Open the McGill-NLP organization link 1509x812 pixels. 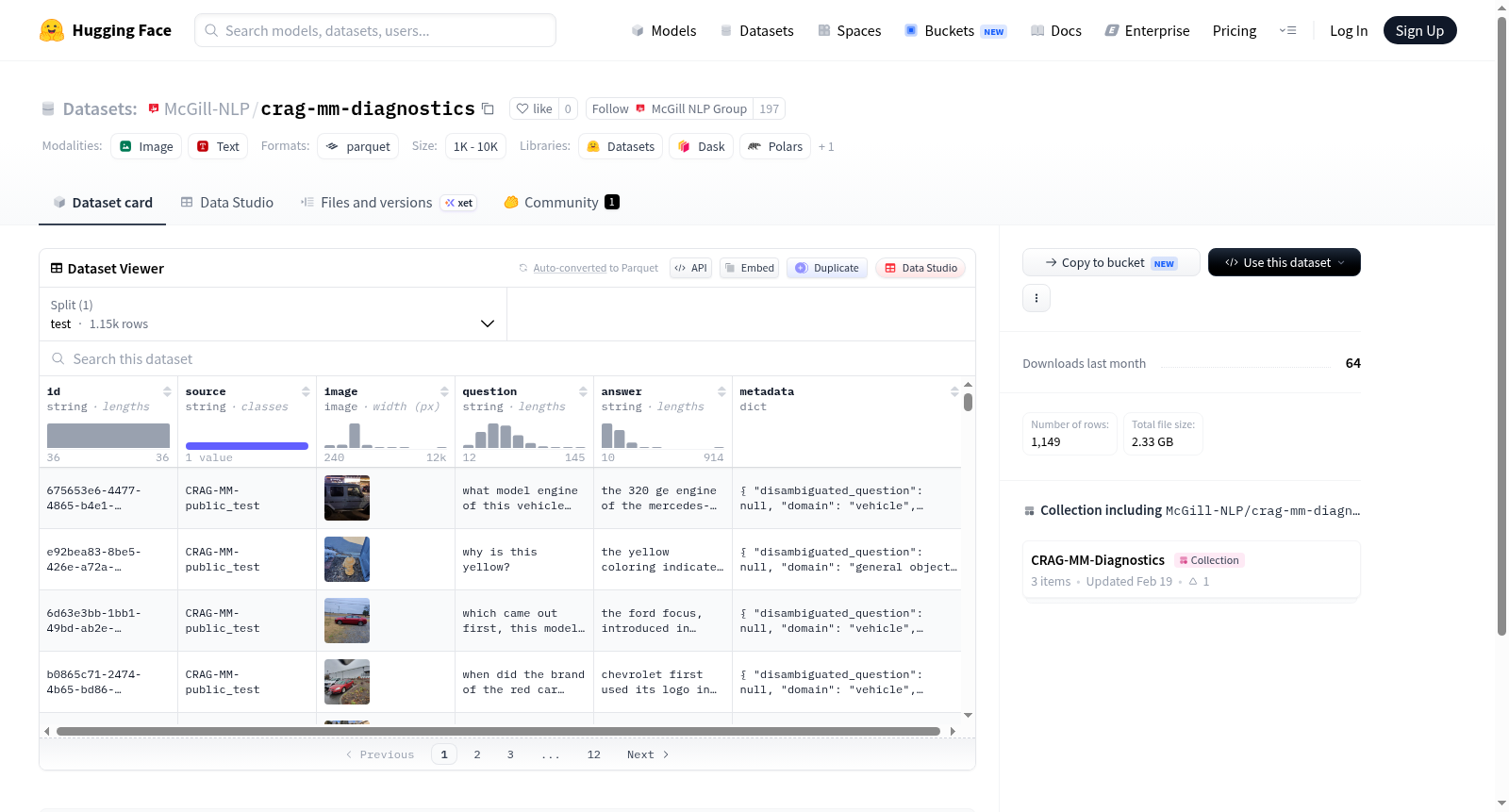(207, 108)
